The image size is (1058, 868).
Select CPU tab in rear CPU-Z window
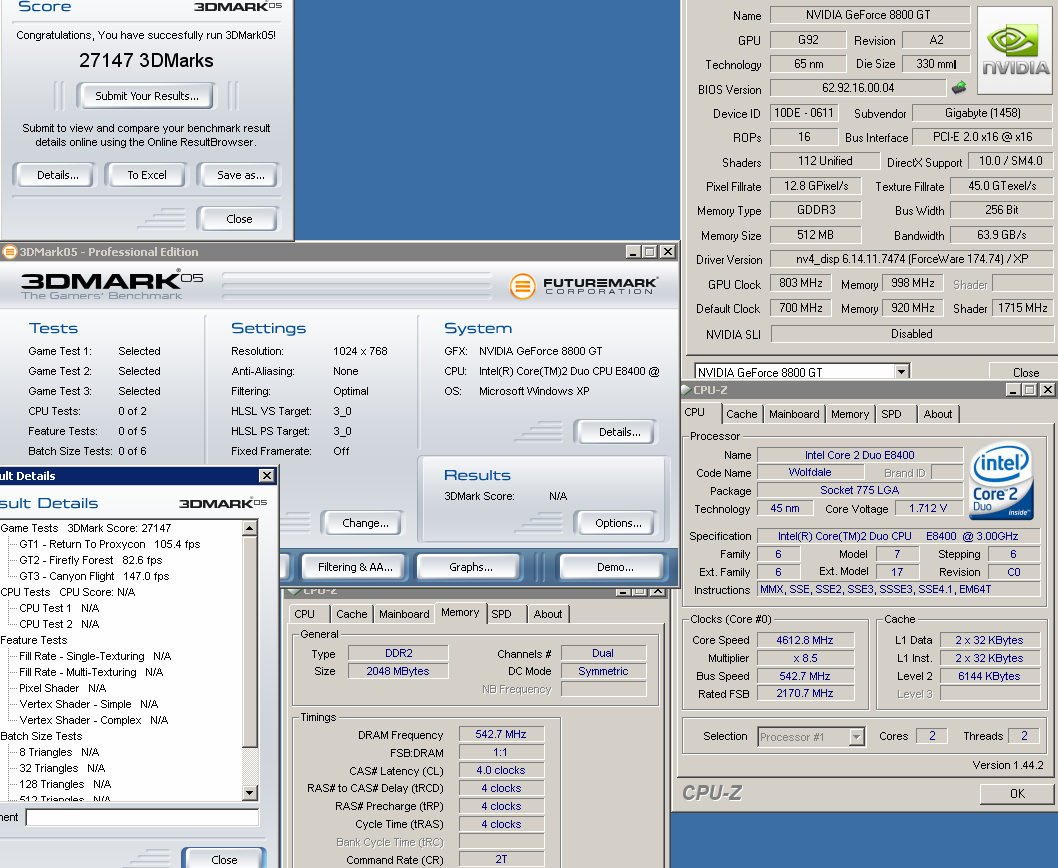click(x=304, y=614)
